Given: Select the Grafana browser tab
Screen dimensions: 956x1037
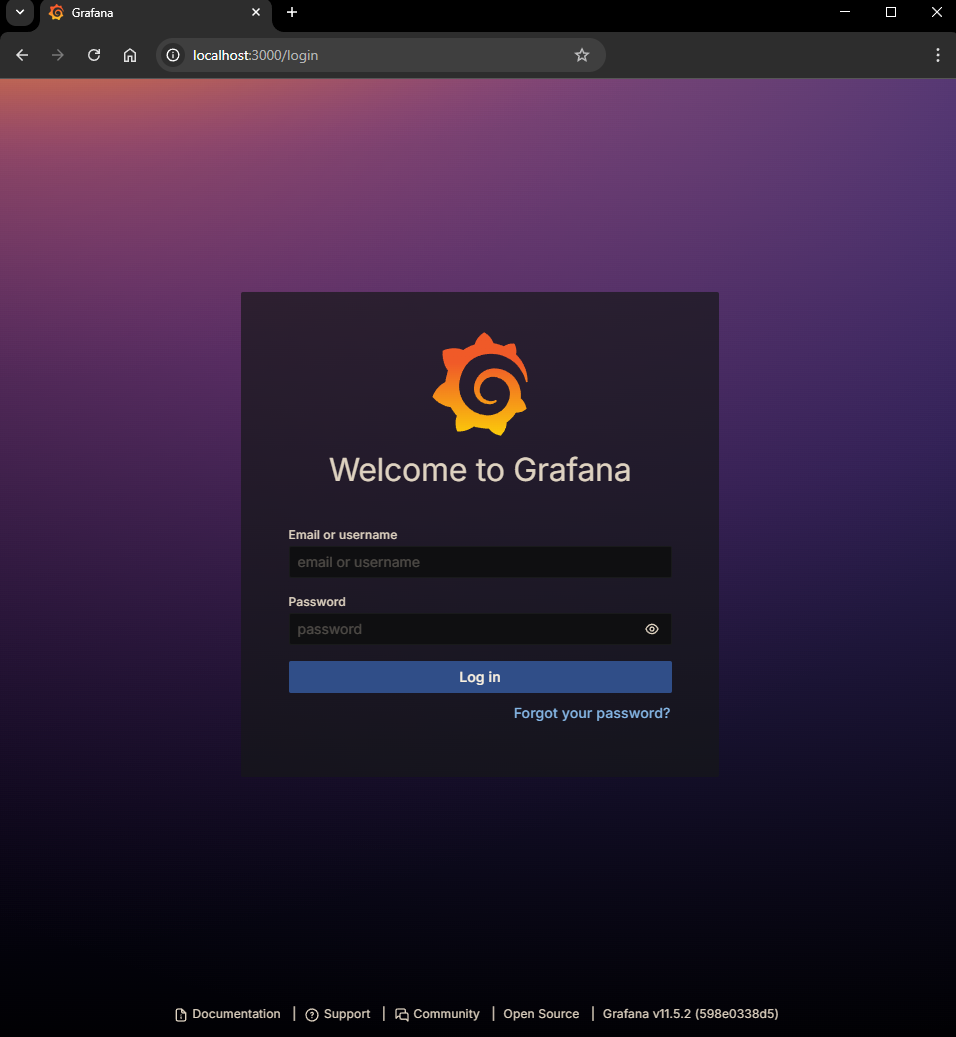Looking at the screenshot, I should coord(155,13).
